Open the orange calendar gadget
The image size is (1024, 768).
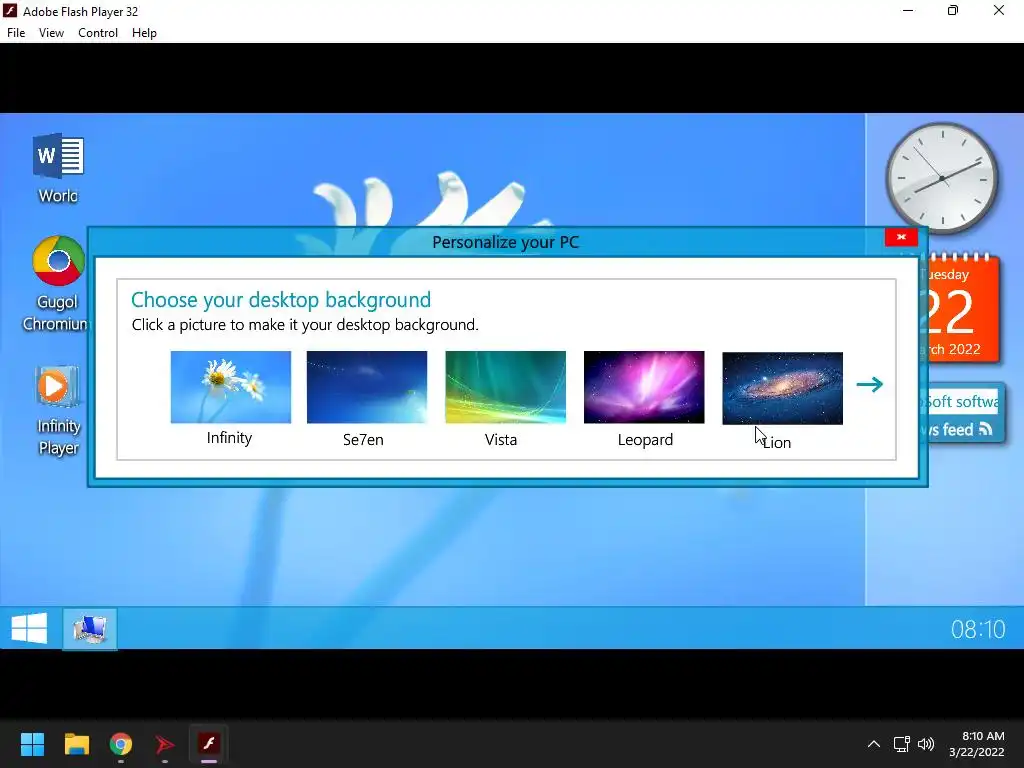click(x=959, y=308)
